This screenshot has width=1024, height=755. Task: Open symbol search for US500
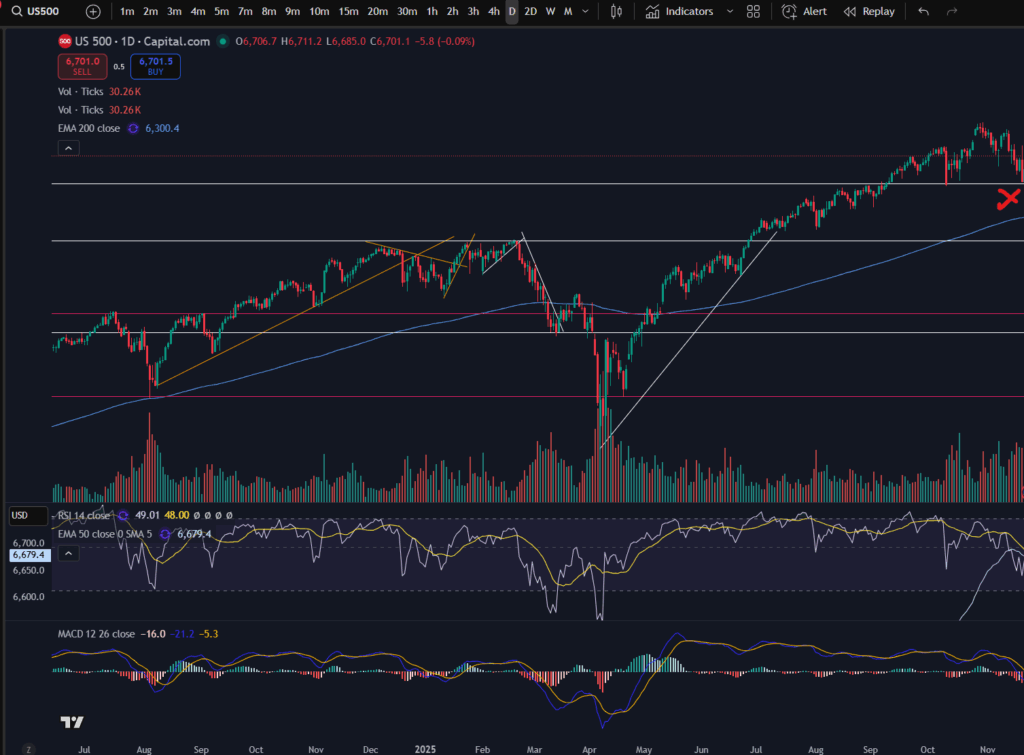[x=36, y=11]
